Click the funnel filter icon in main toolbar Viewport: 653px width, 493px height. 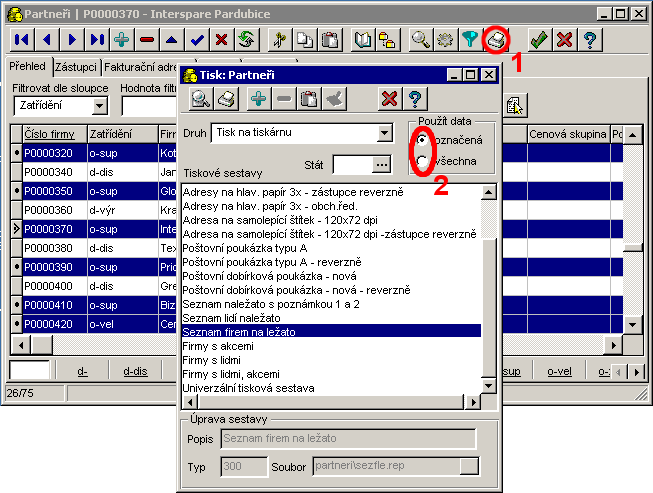coord(468,40)
